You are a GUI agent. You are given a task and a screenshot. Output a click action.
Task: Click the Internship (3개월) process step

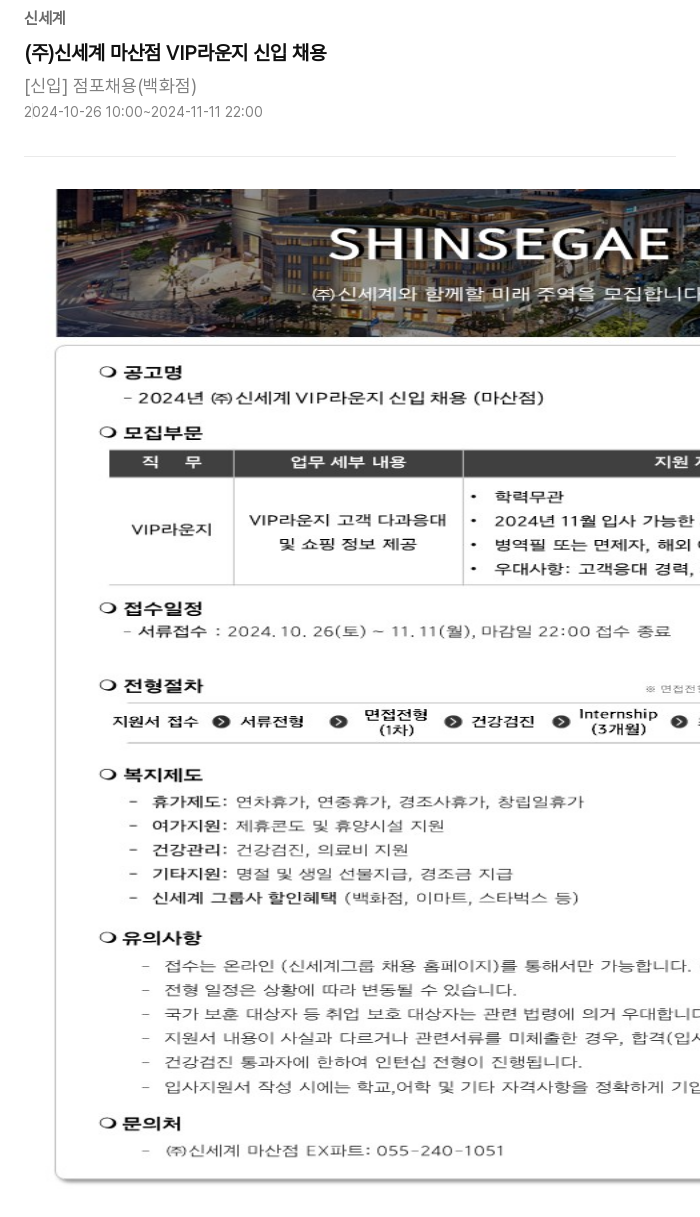[618, 722]
